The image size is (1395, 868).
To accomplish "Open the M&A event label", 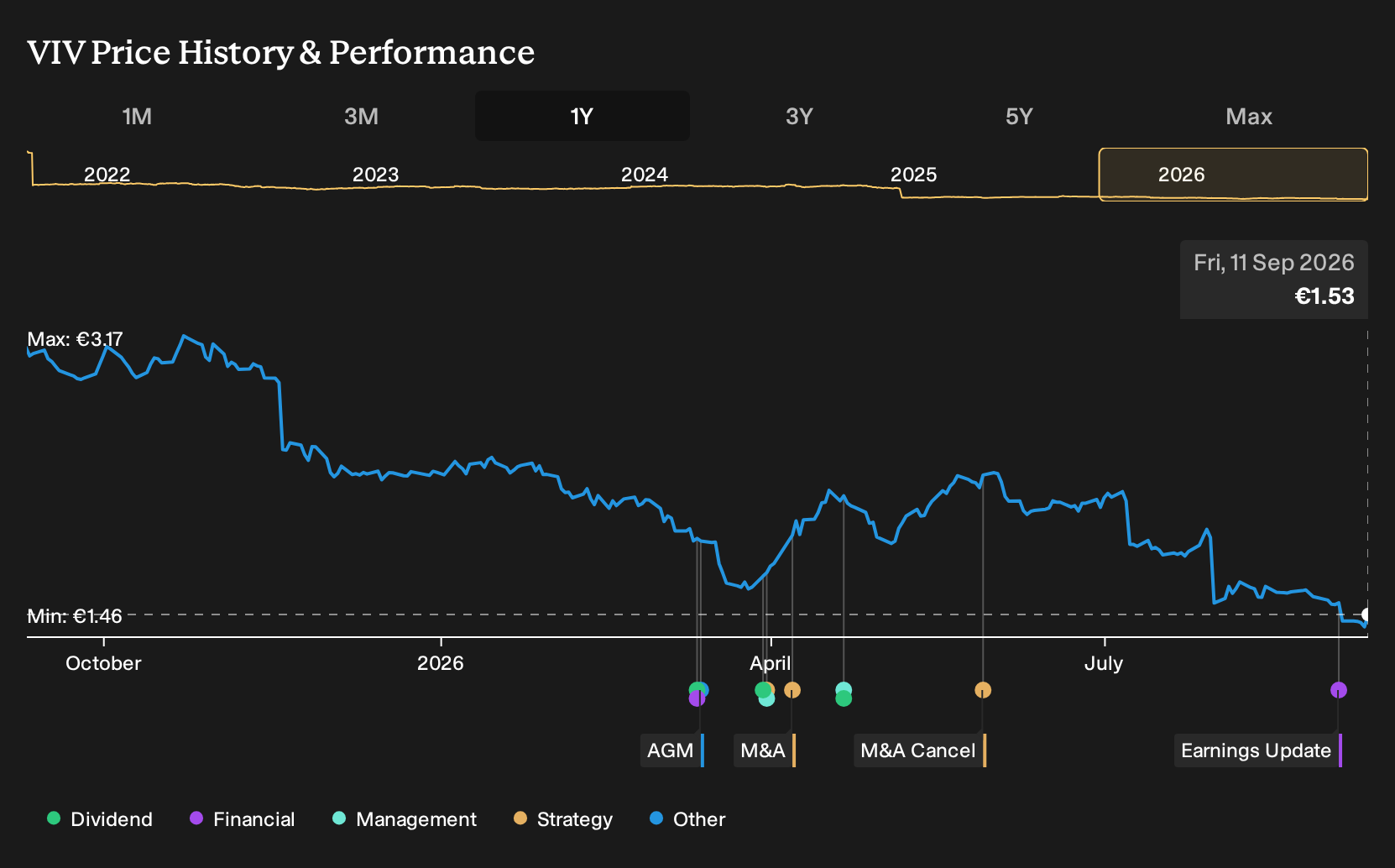I will coord(764,750).
